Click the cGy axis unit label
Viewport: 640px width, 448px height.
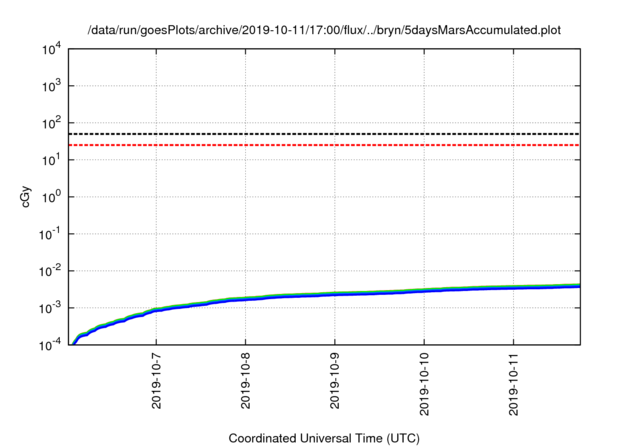[26, 197]
